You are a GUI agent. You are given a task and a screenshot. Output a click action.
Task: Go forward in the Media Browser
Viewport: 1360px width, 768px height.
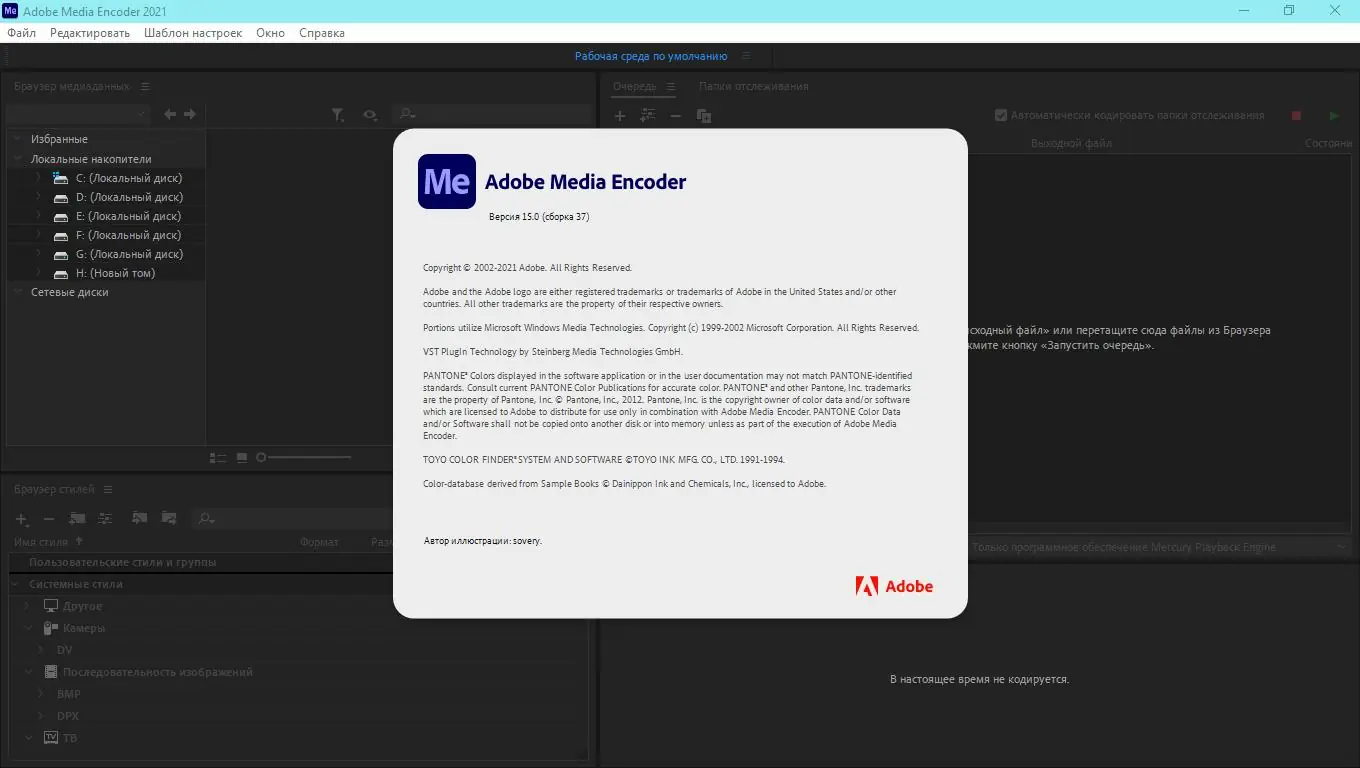[x=190, y=115]
